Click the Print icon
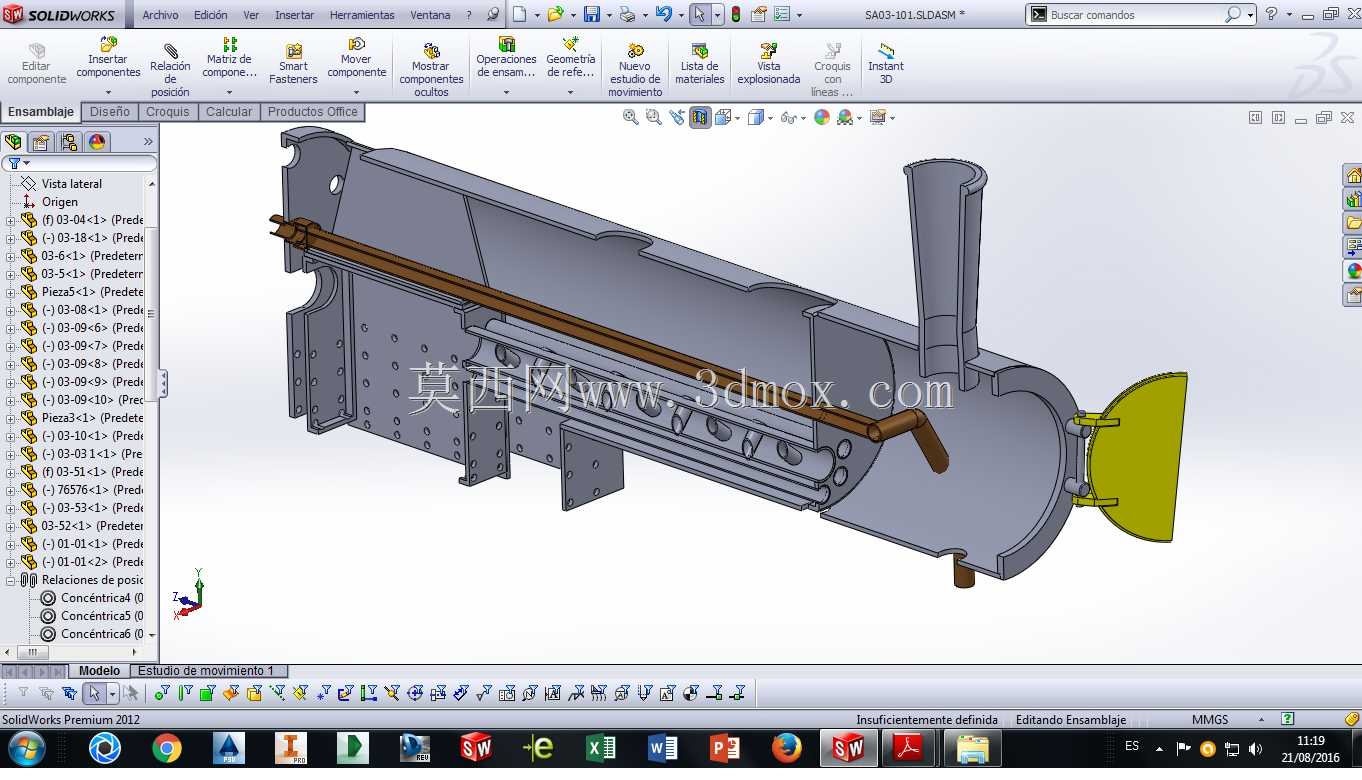 pos(627,14)
